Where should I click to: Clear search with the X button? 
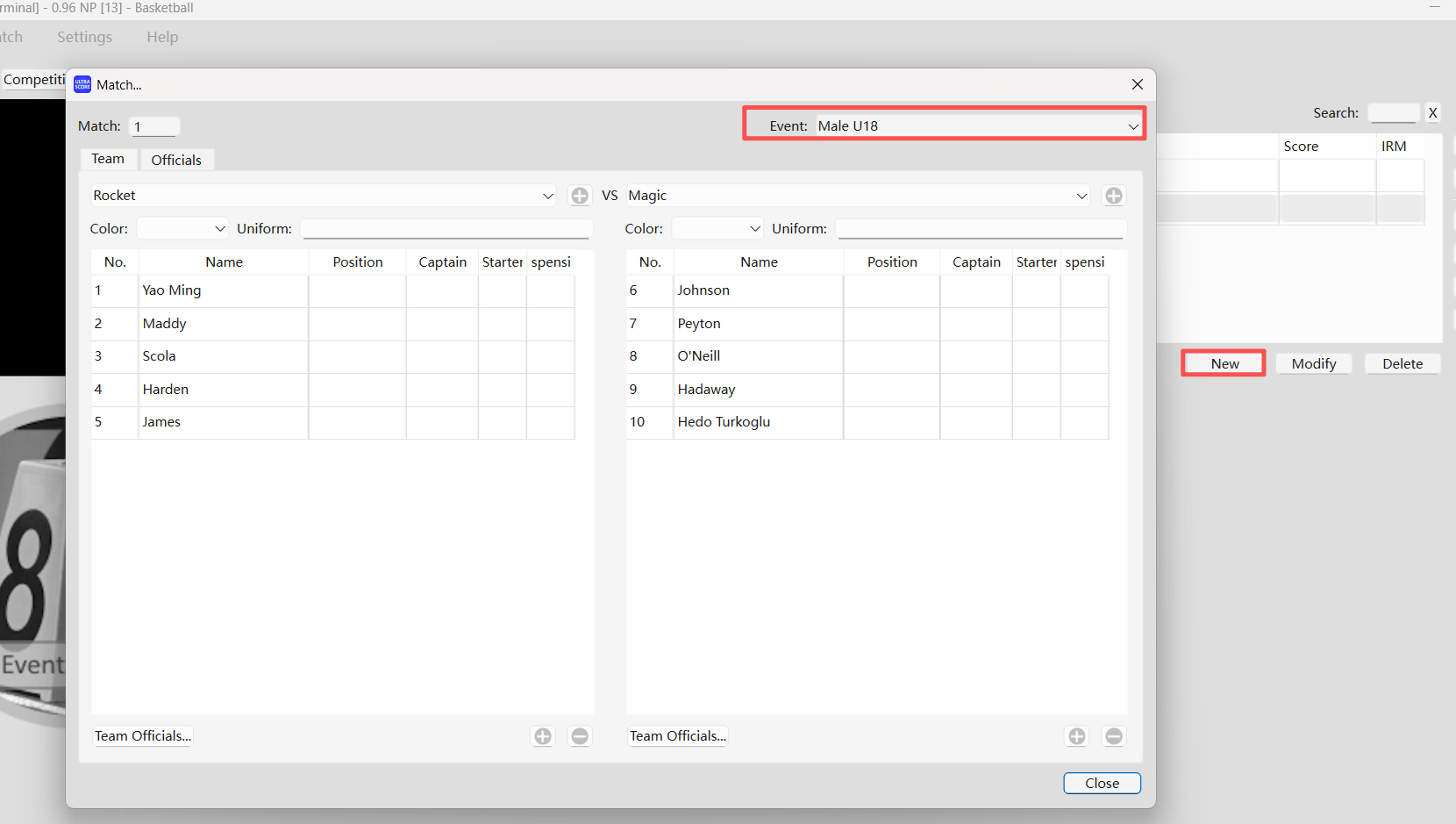1432,113
